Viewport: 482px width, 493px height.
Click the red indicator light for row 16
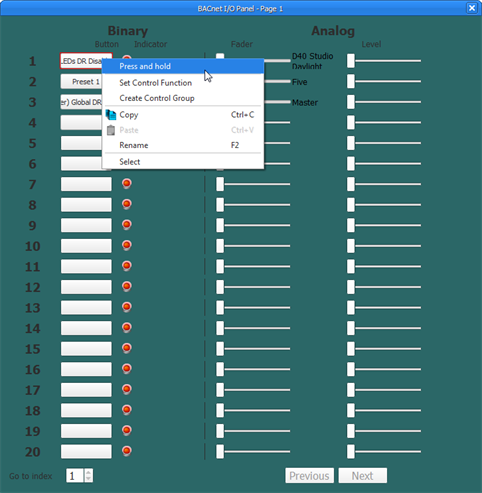click(127, 369)
